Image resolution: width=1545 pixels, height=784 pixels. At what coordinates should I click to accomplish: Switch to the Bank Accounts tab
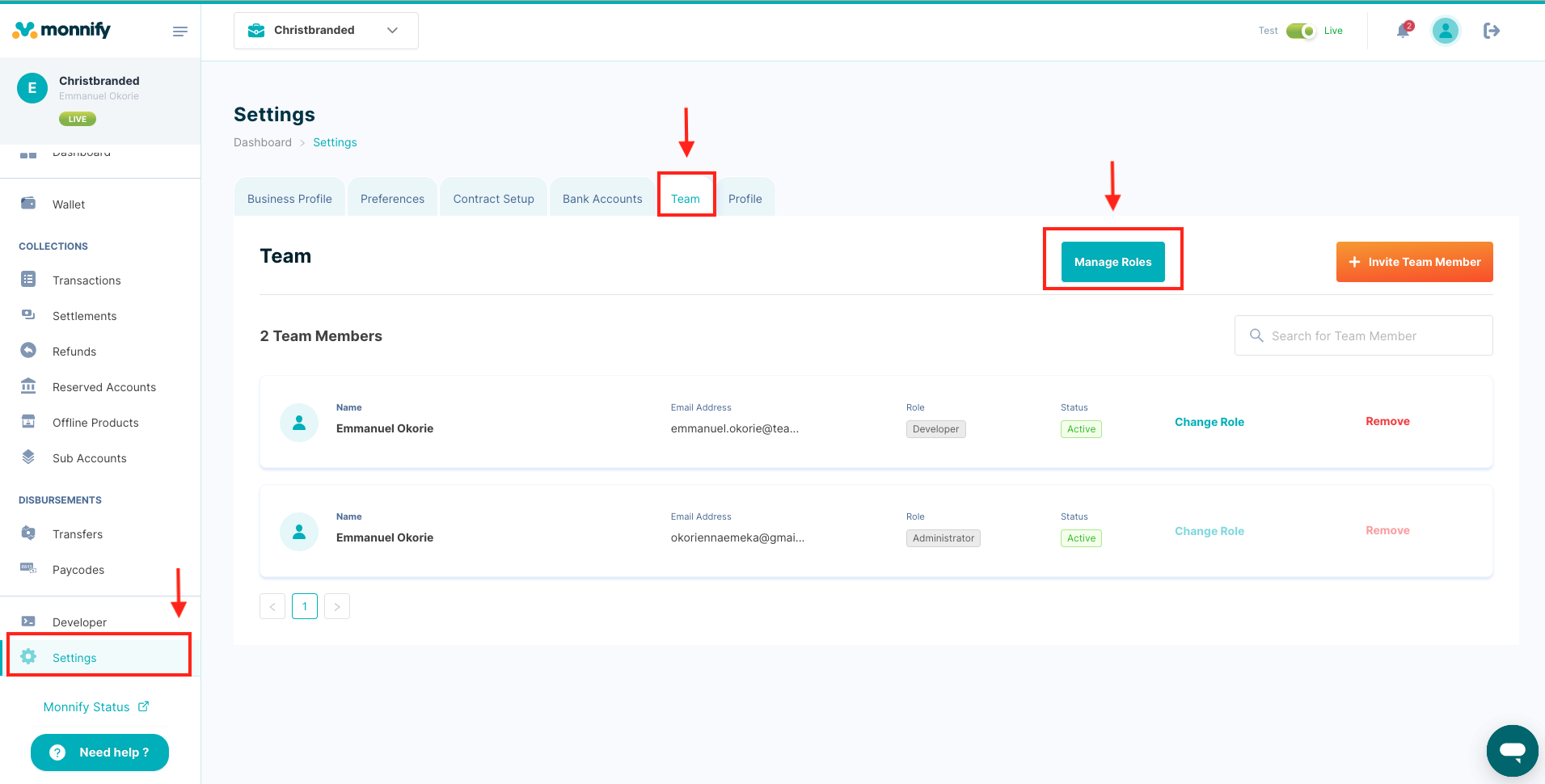pos(602,199)
